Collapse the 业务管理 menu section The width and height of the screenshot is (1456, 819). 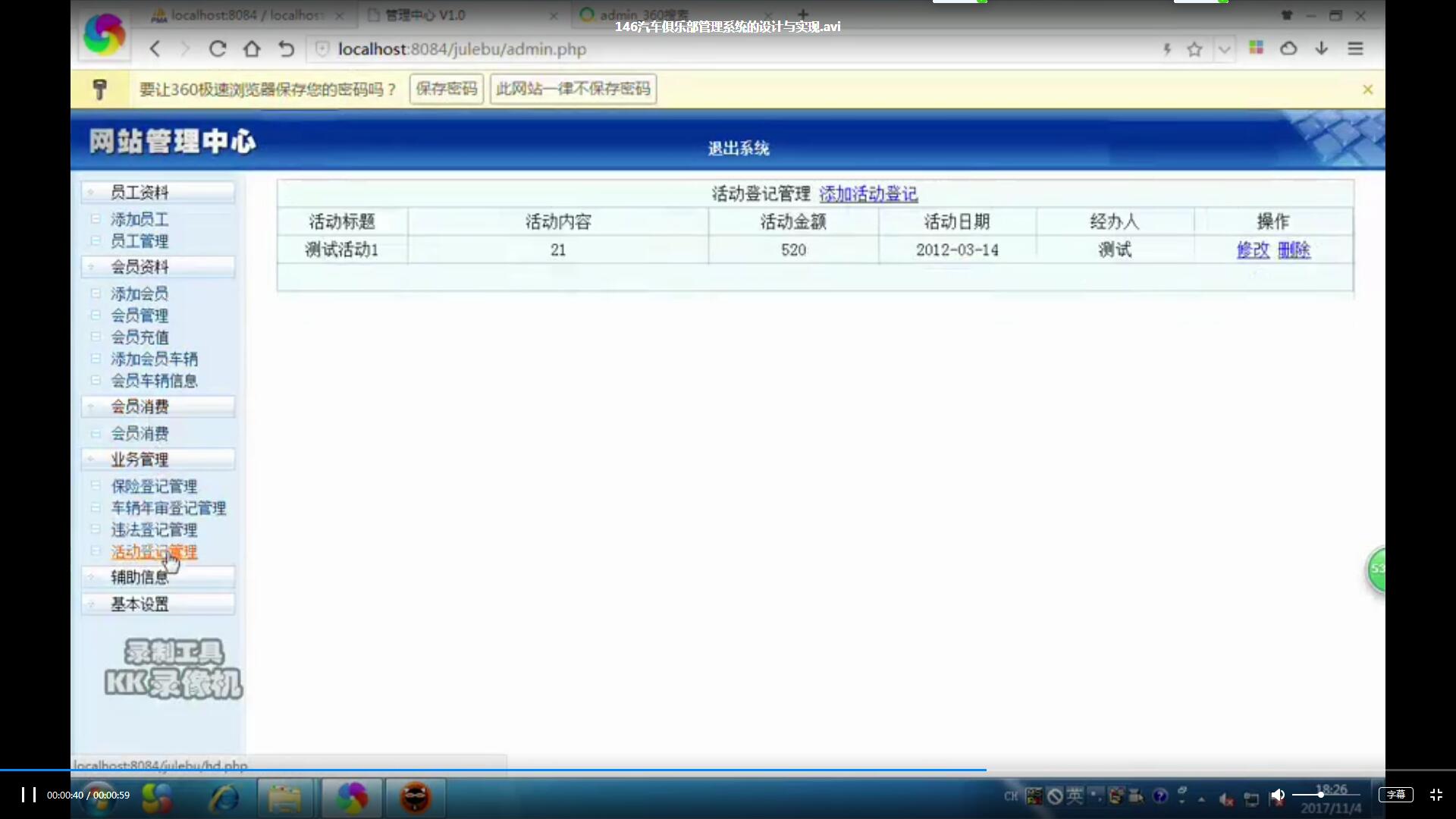158,460
